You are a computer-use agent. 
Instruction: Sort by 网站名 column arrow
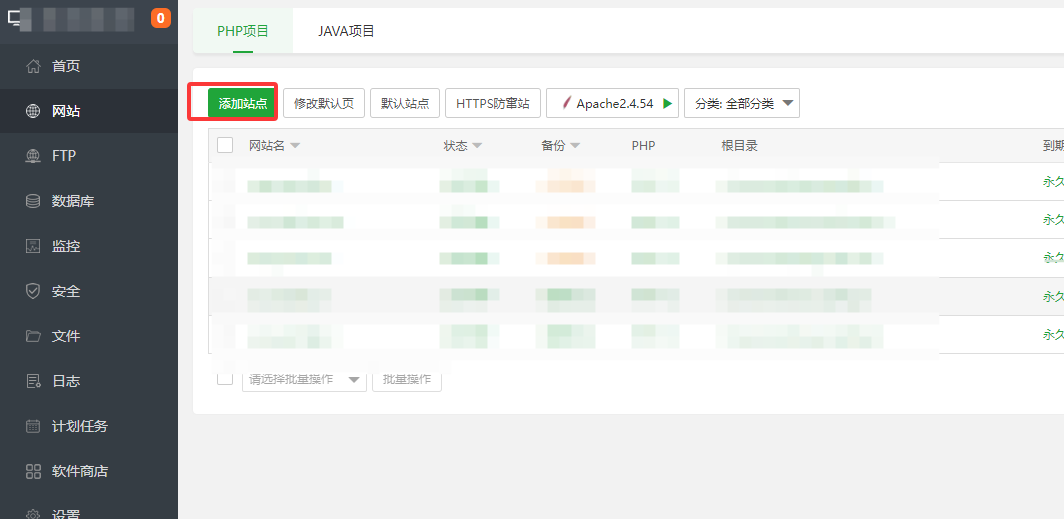point(295,146)
